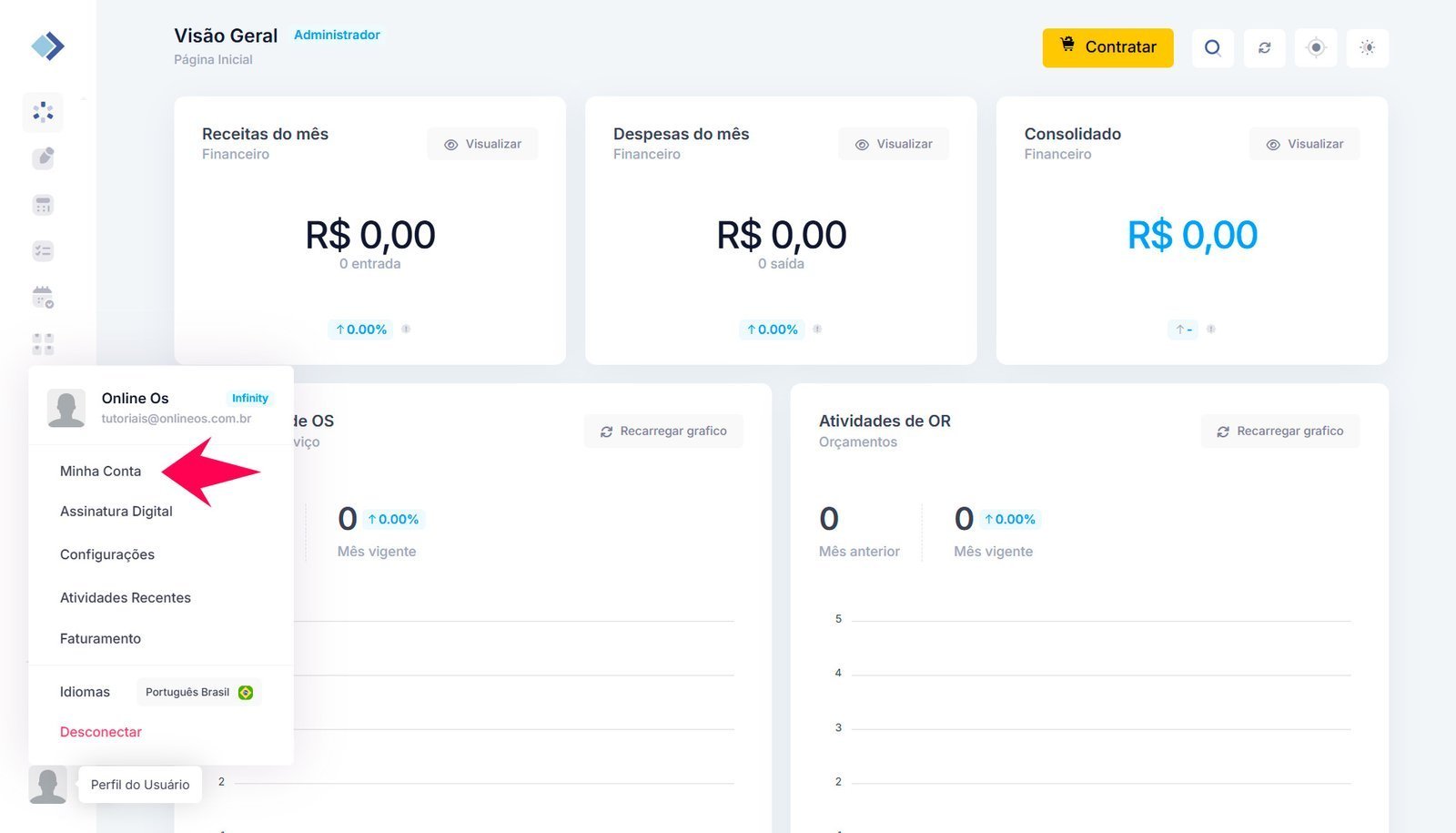Open the calculator icon in sidebar
The width and height of the screenshot is (1456, 833).
43,205
